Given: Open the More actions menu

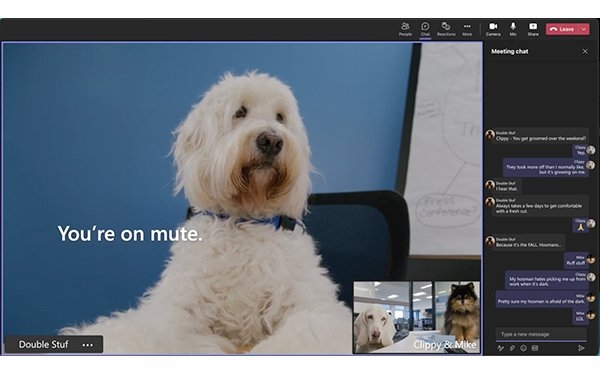Looking at the screenshot, I should pyautogui.click(x=467, y=29).
